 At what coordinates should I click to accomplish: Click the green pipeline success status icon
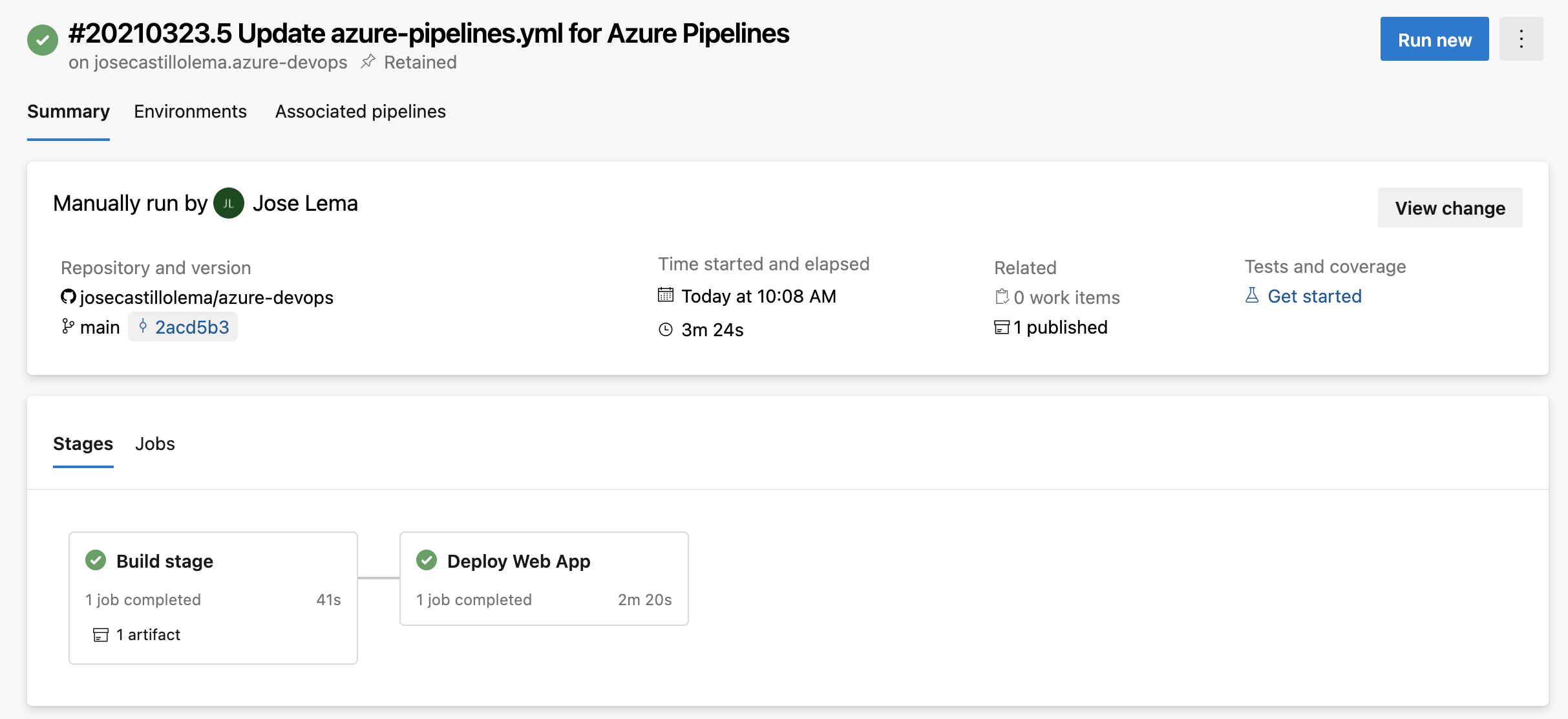click(43, 40)
